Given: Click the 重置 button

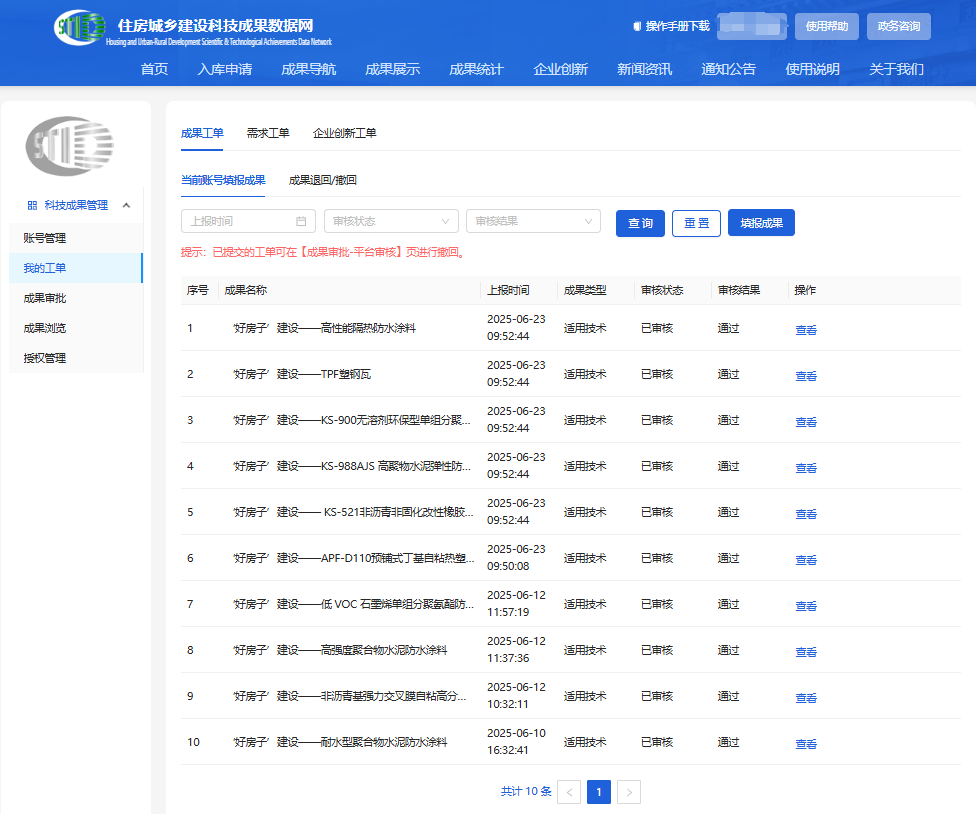Looking at the screenshot, I should (x=696, y=223).
